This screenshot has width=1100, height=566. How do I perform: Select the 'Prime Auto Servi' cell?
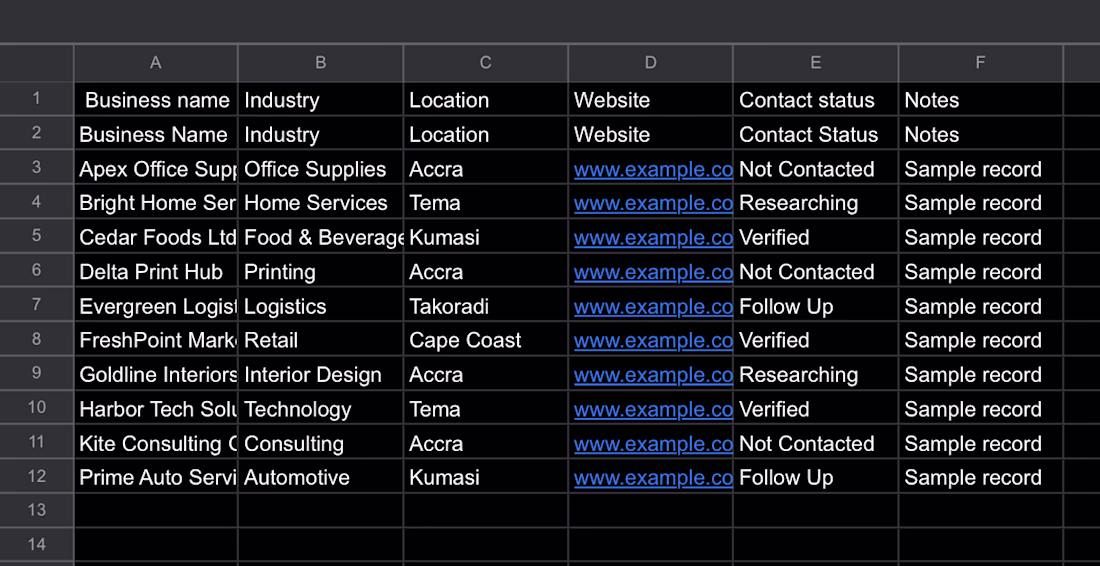[156, 478]
